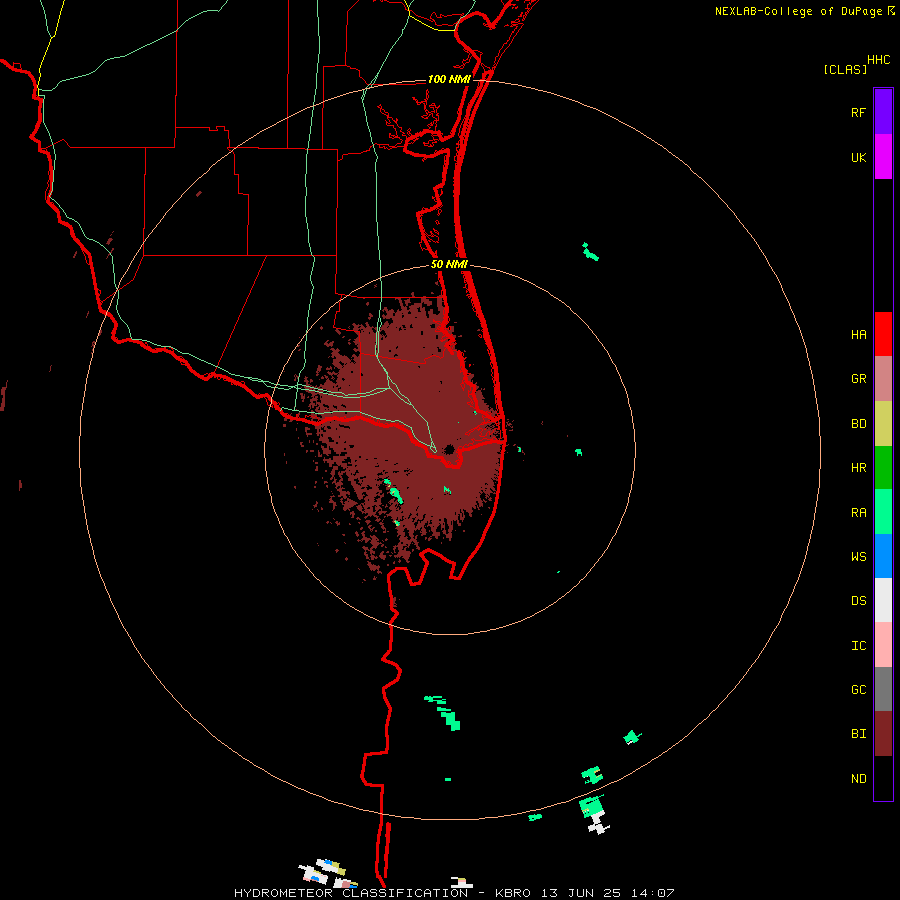Click the KBRO radar station identifier
This screenshot has height=900, width=900.
[513, 893]
